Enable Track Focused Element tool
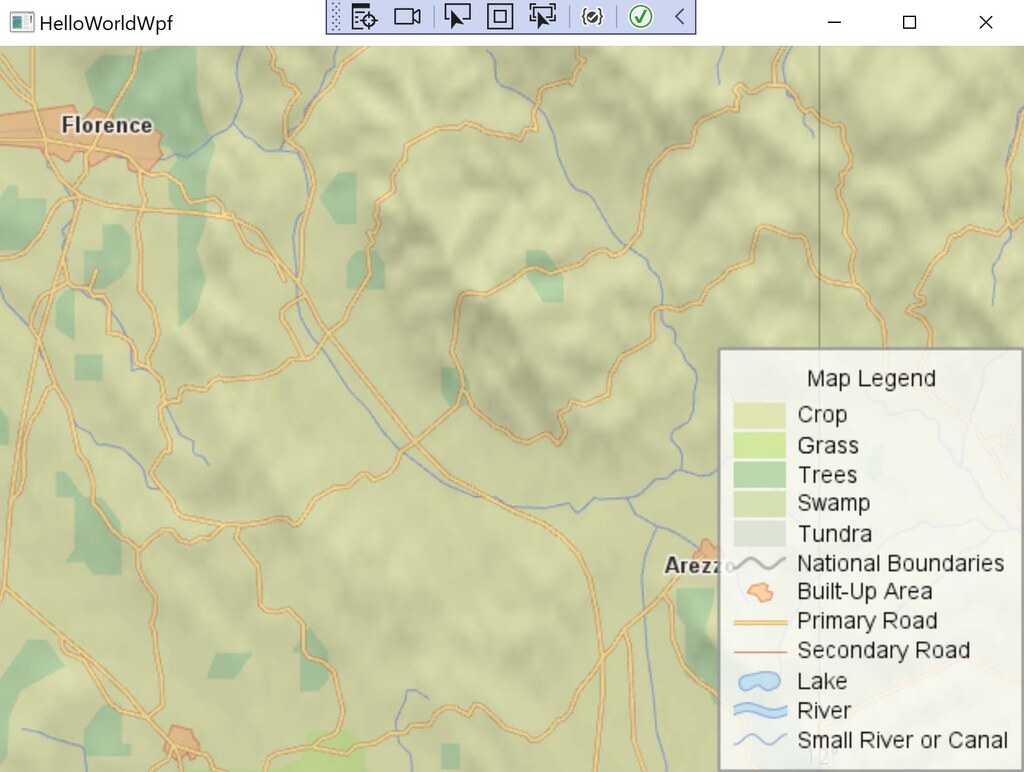Image resolution: width=1024 pixels, height=772 pixels. coord(542,17)
